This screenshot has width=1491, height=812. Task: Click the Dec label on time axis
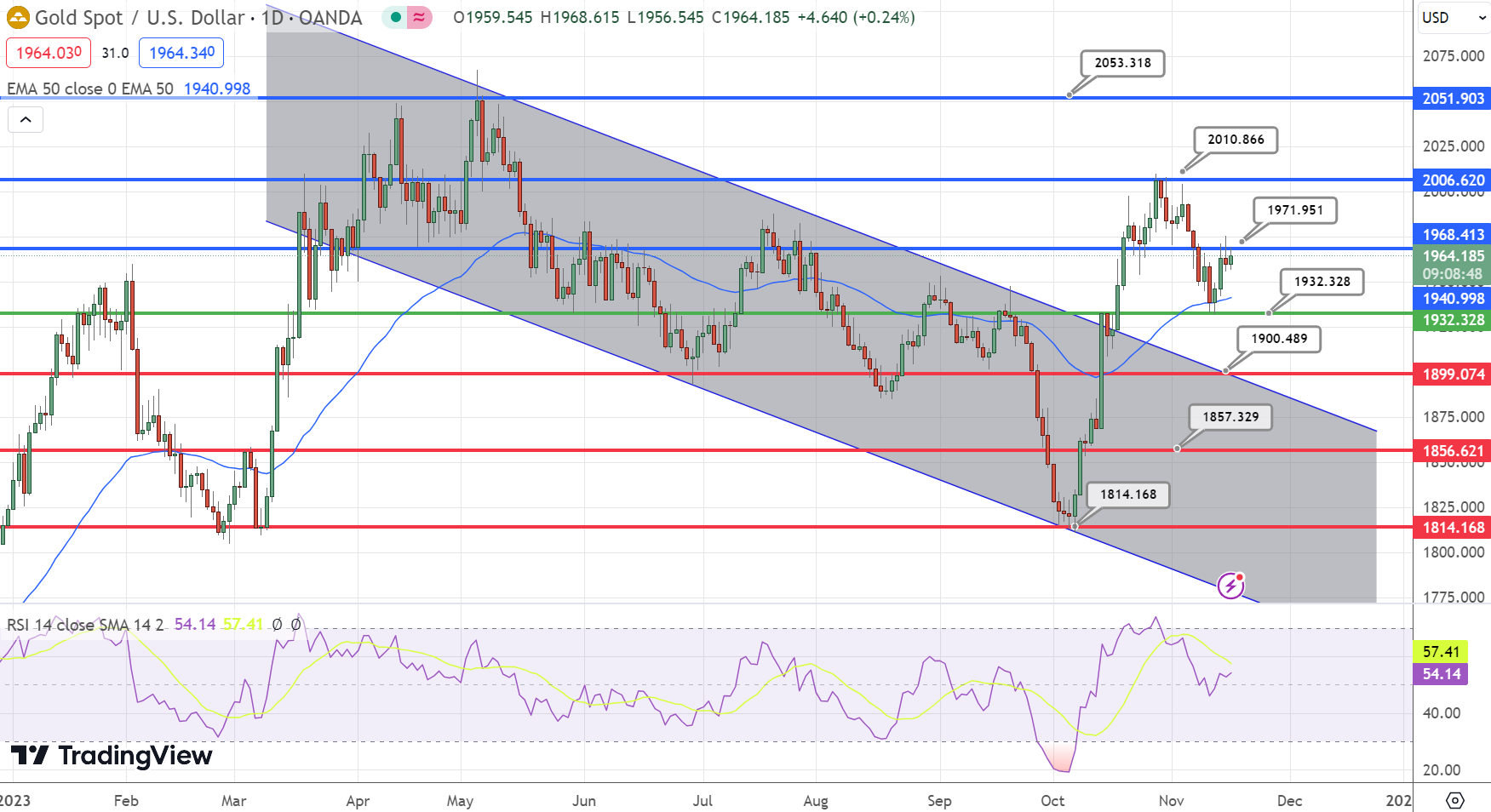[1290, 801]
